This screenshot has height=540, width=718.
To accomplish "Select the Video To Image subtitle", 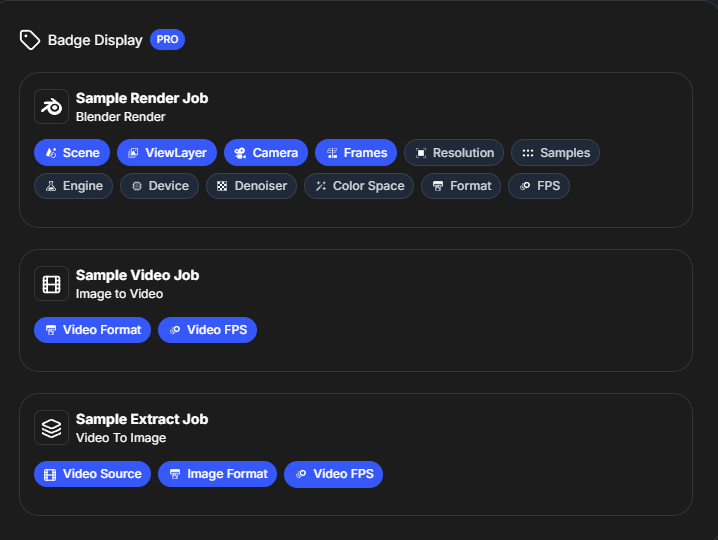I will pos(121,438).
